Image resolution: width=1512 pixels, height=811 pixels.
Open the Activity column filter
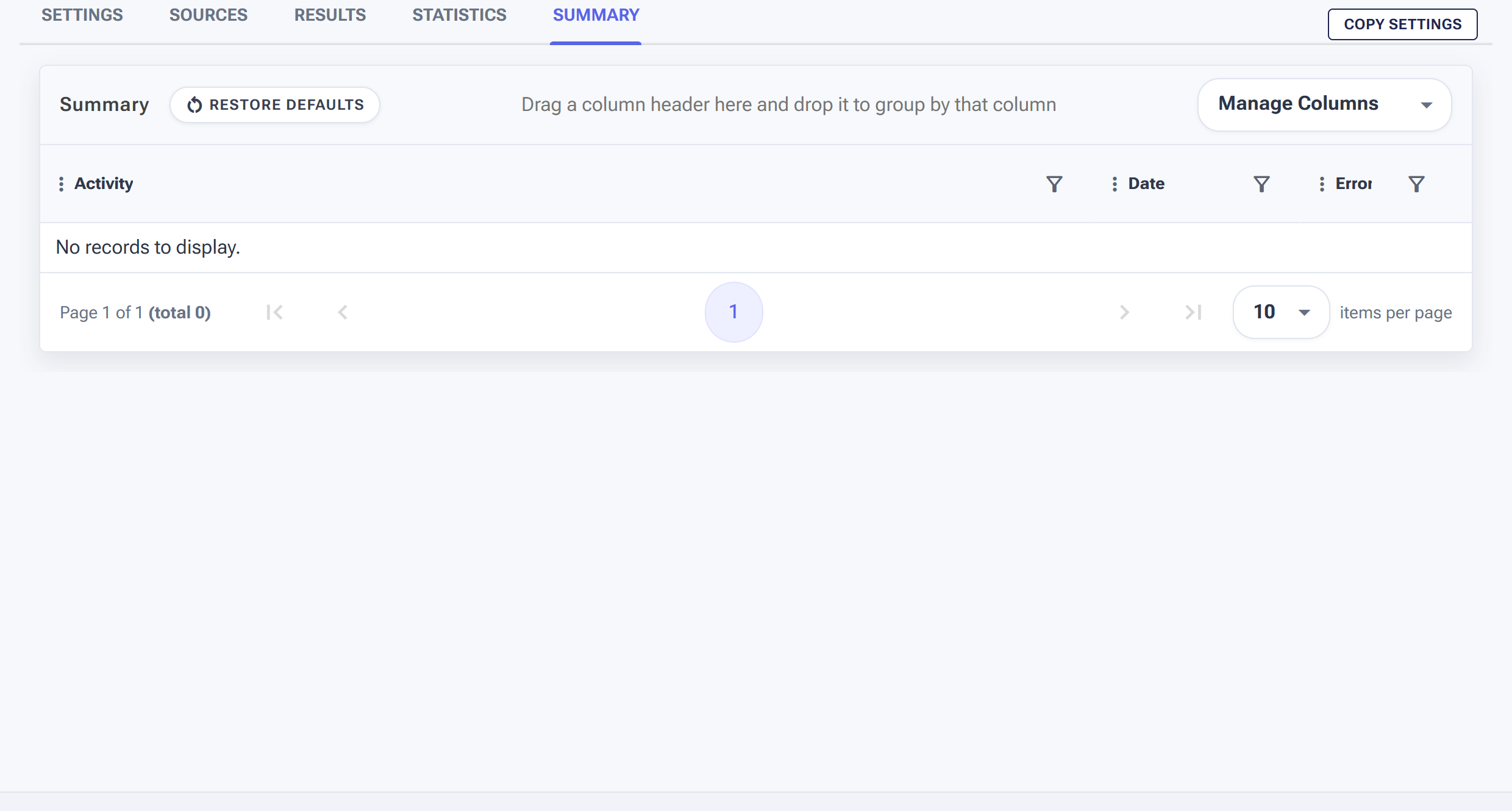pyautogui.click(x=1054, y=184)
